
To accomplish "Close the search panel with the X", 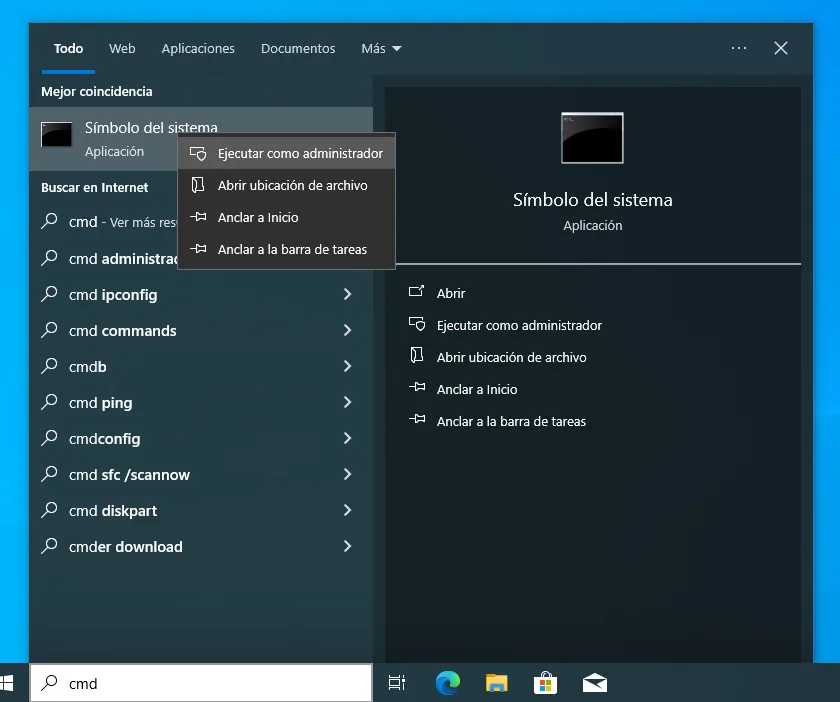I will pos(781,48).
